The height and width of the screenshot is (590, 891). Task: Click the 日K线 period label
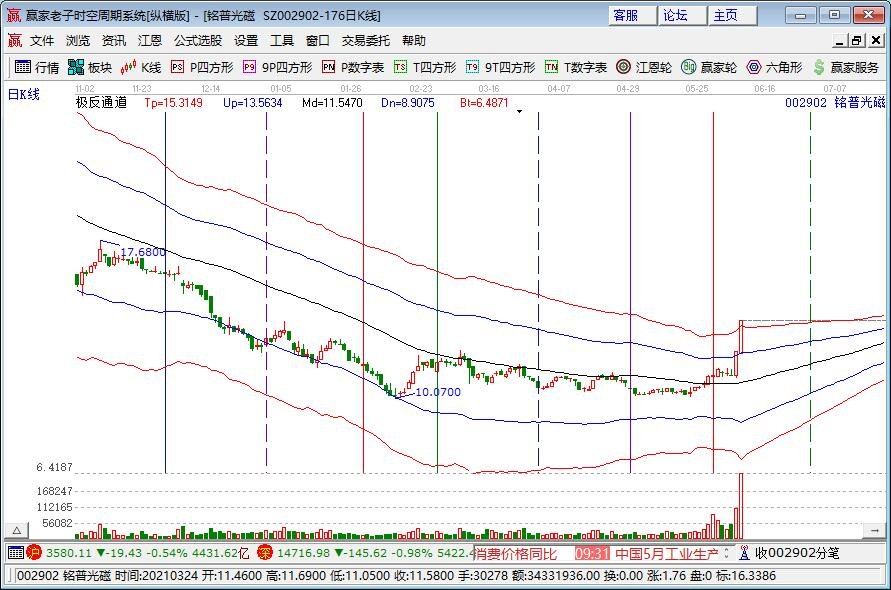(x=23, y=94)
